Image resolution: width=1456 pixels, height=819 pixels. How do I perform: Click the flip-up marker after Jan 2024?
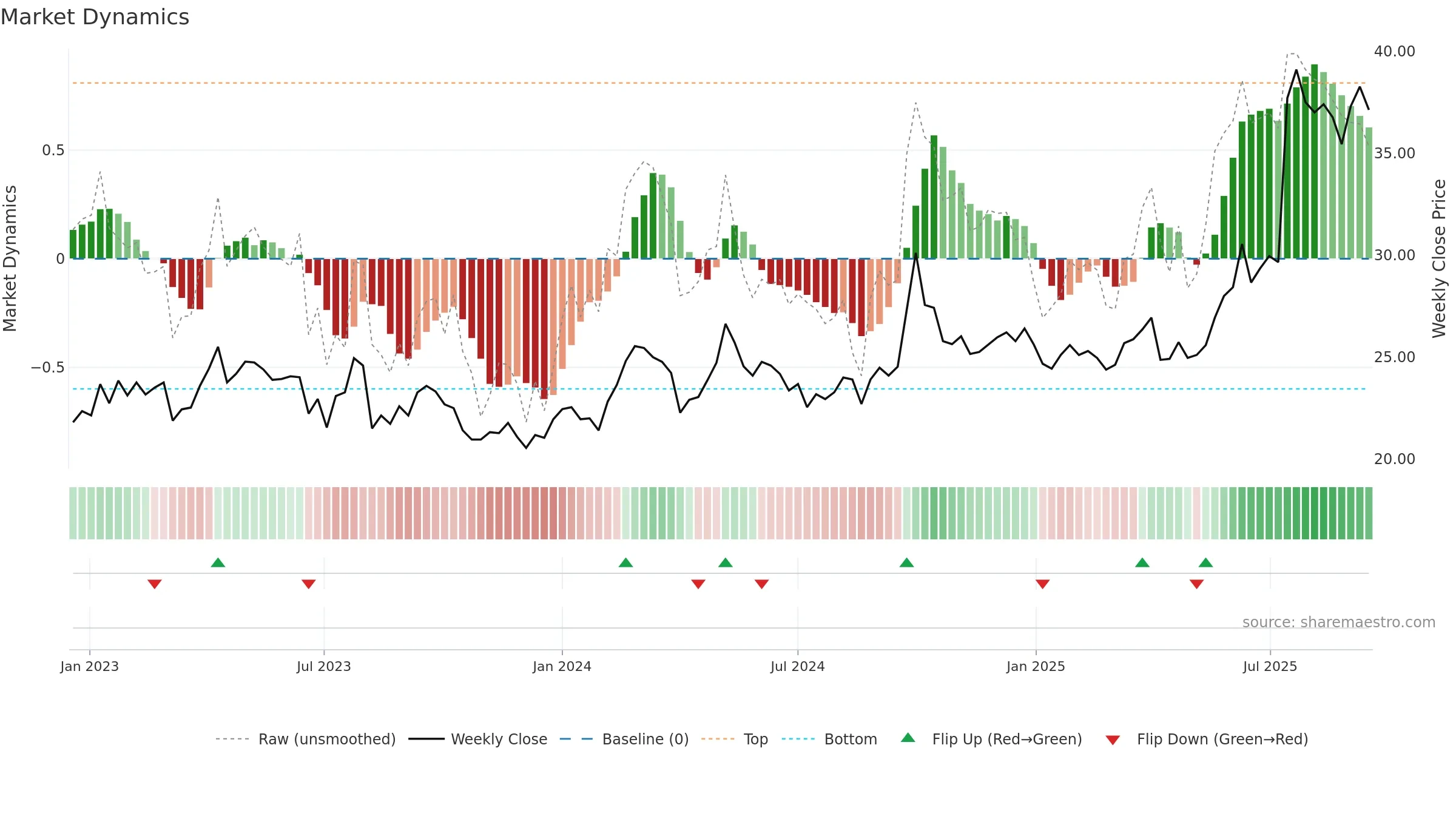point(625,562)
